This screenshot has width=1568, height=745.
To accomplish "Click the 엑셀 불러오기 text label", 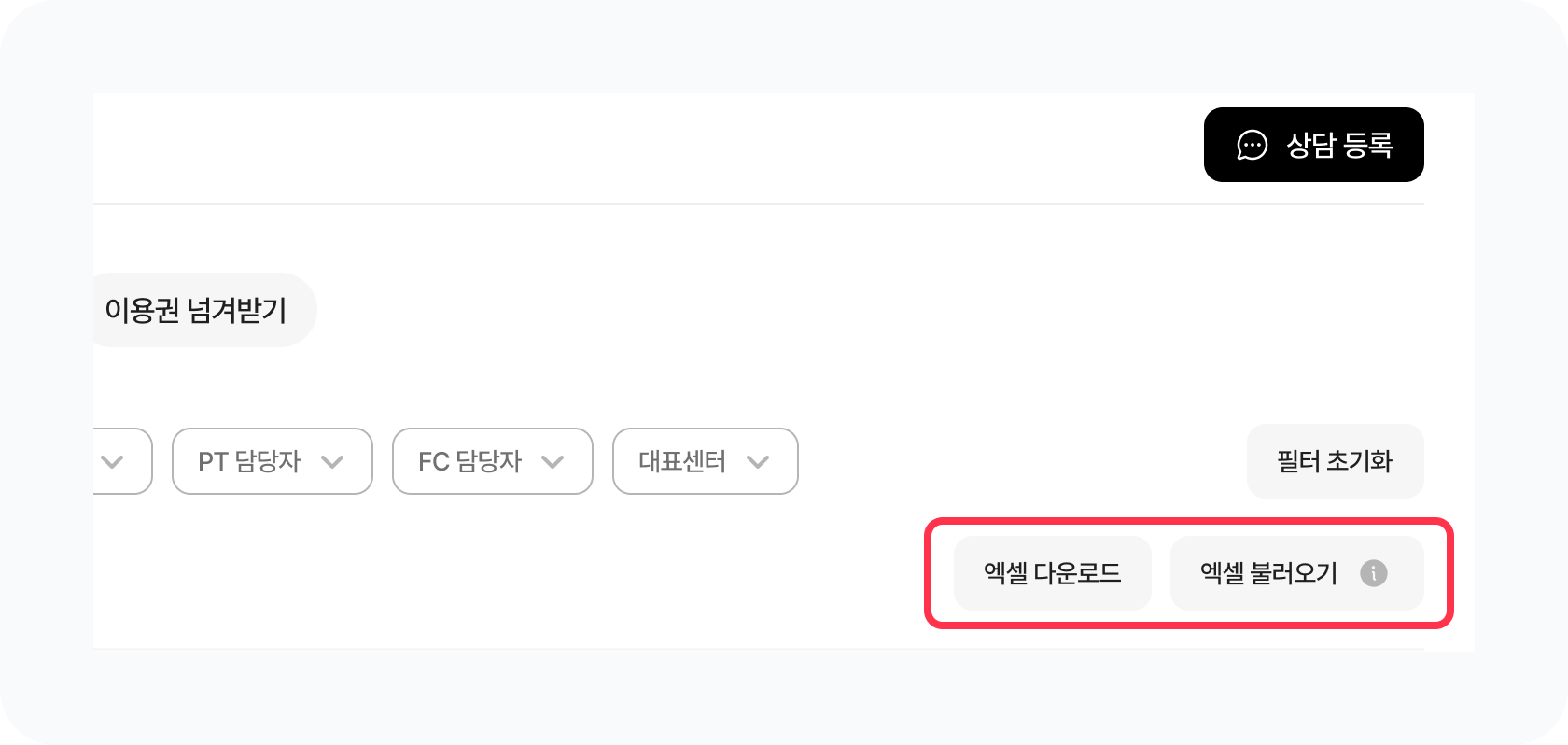I will [1268, 573].
